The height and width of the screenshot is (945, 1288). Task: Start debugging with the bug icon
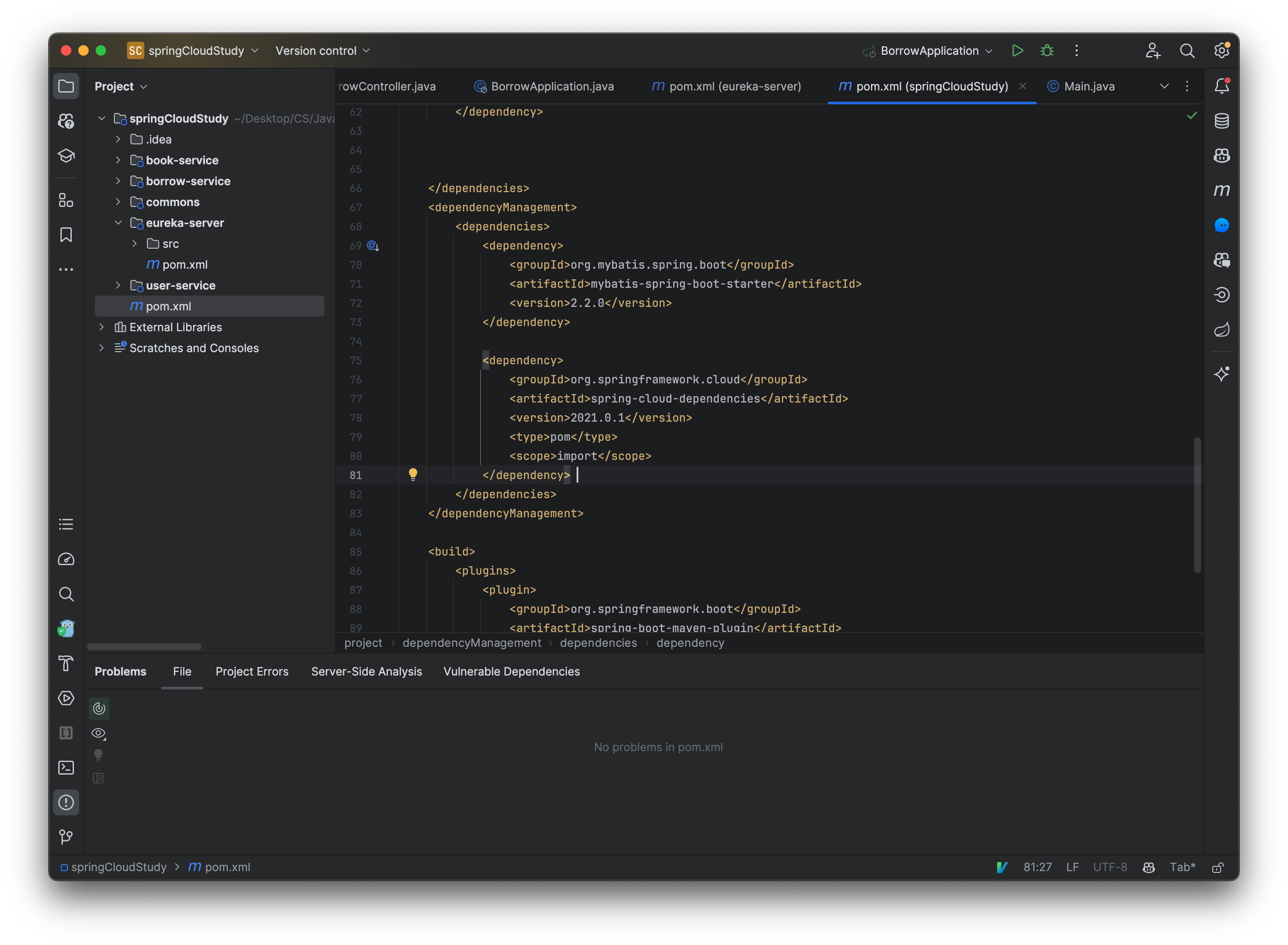(x=1047, y=50)
